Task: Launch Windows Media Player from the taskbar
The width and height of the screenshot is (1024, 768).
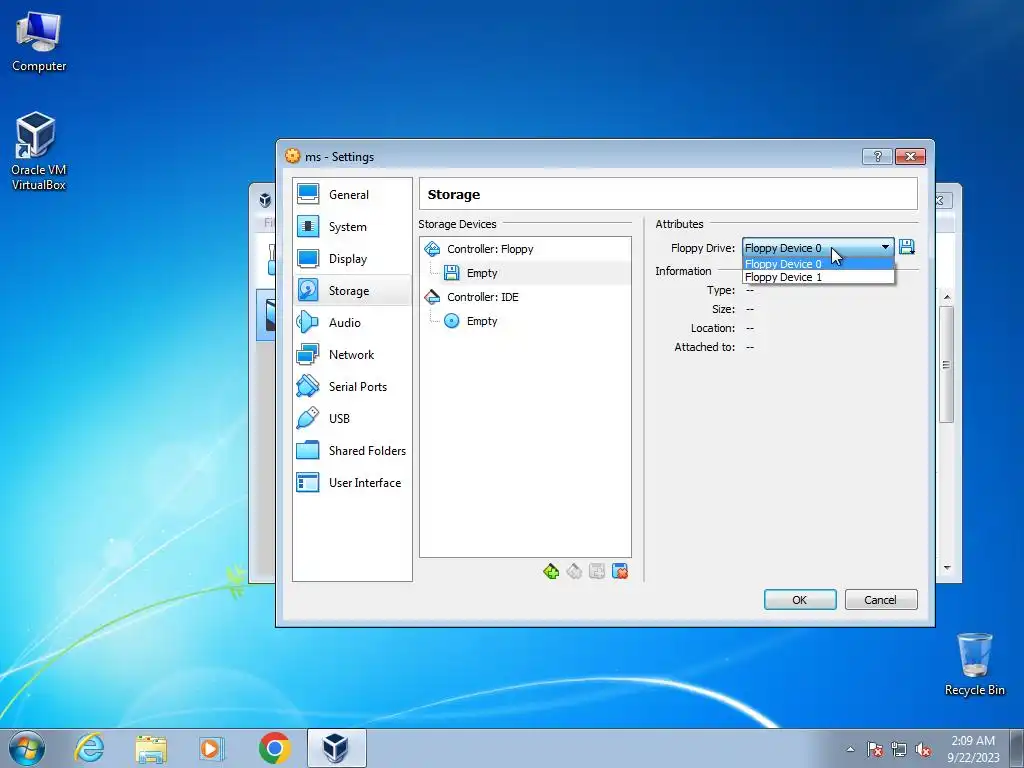Action: coord(212,748)
